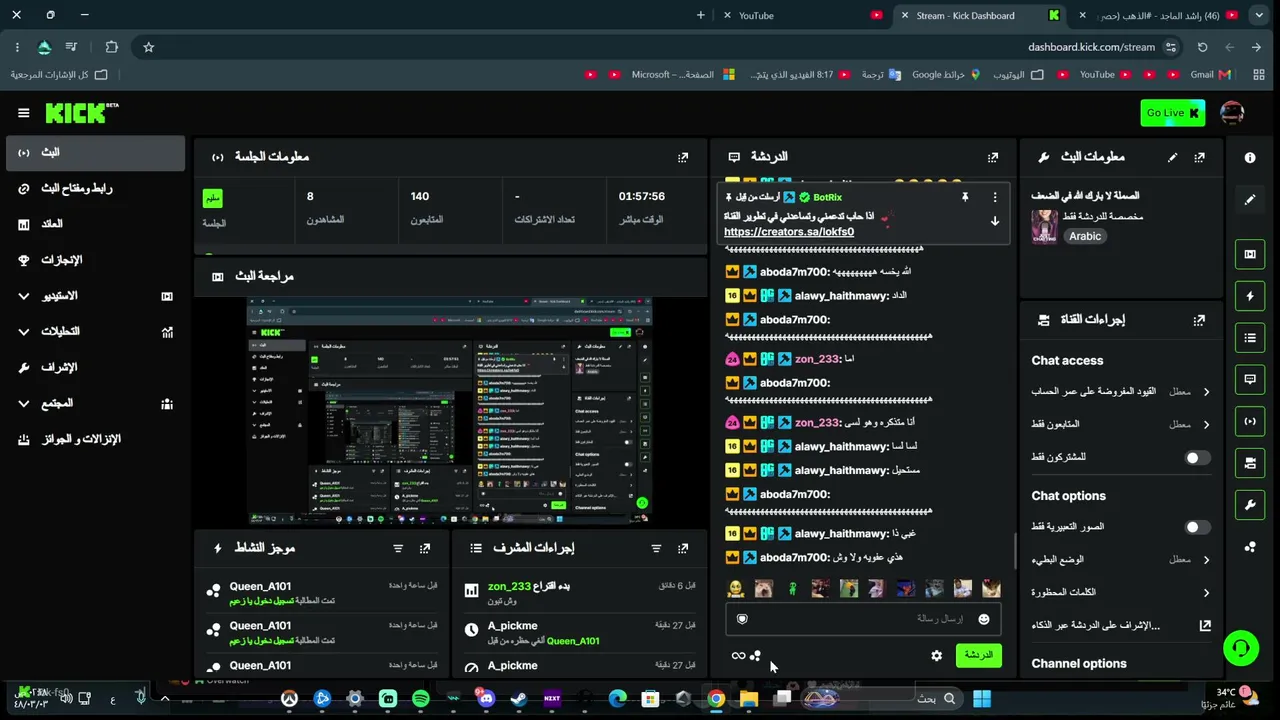Open الإشراف على الدردشة عبر الذكاء external link
The height and width of the screenshot is (720, 1280).
click(x=1205, y=625)
